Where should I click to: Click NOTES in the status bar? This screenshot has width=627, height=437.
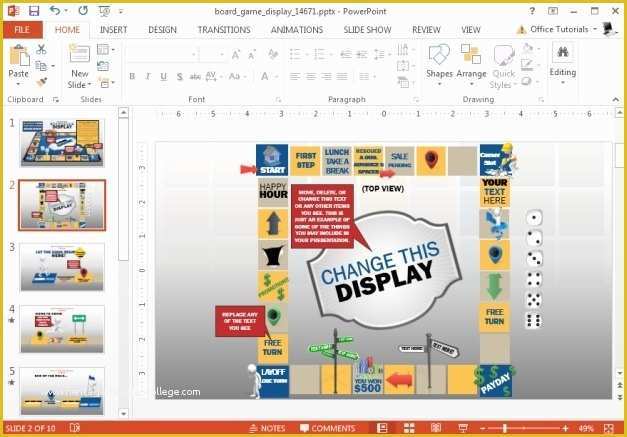tap(267, 428)
